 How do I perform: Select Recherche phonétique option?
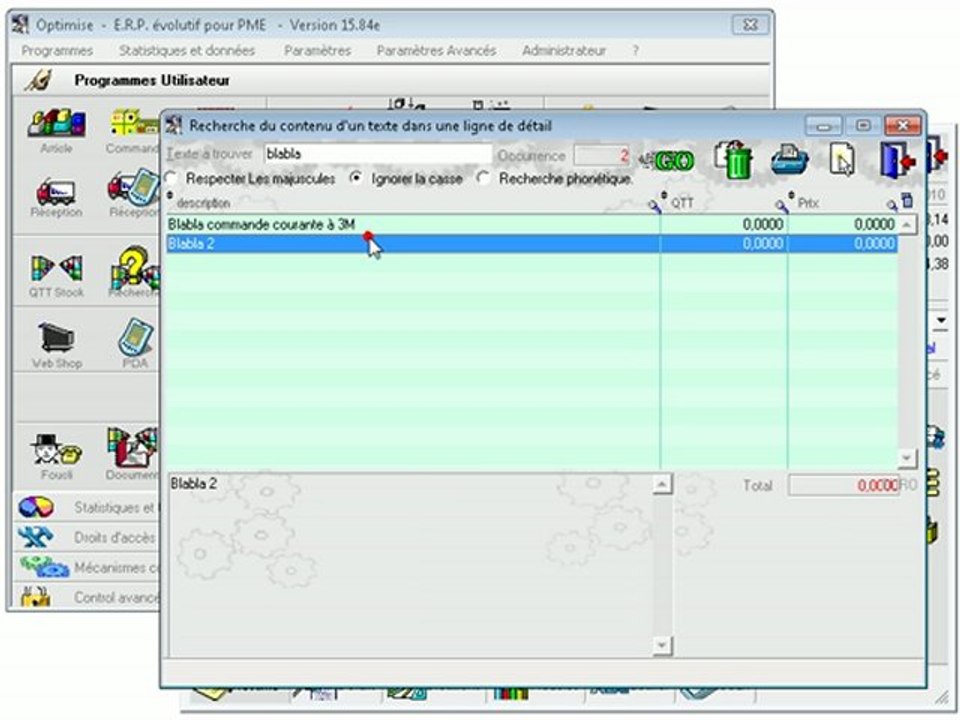tap(484, 178)
